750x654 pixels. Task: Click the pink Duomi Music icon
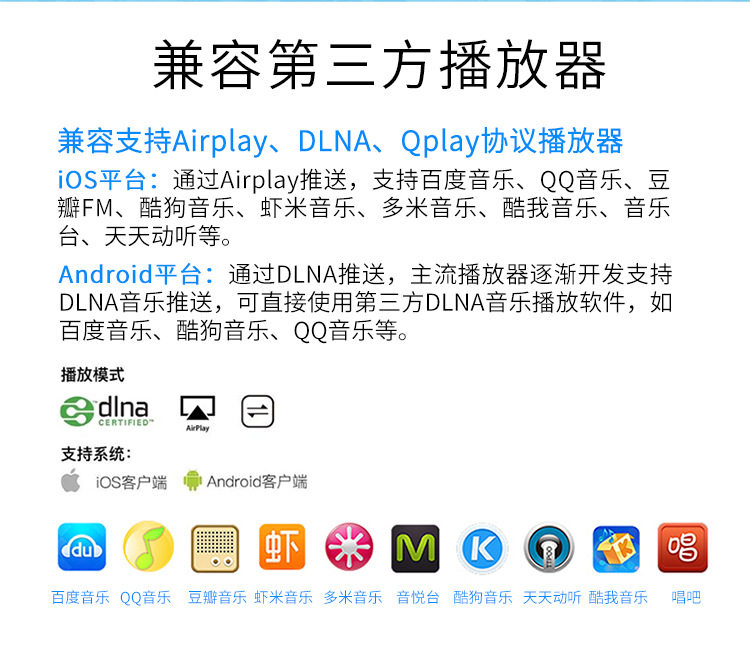click(349, 546)
